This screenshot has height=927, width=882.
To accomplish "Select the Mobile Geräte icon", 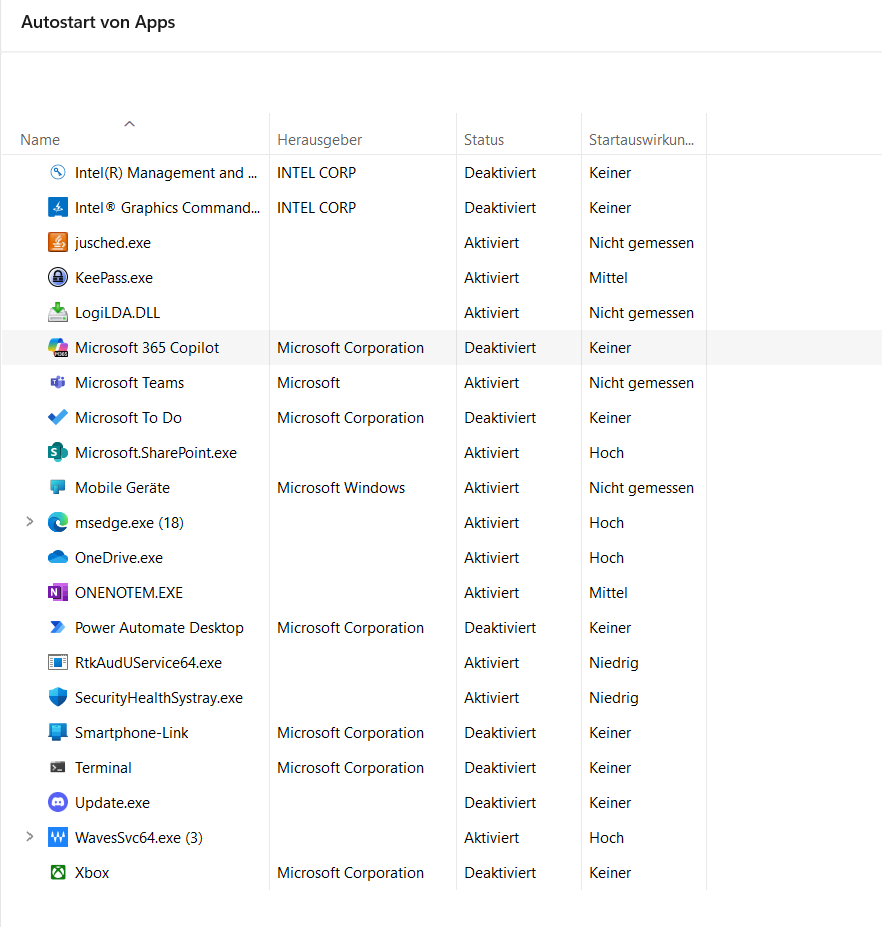I will (57, 487).
